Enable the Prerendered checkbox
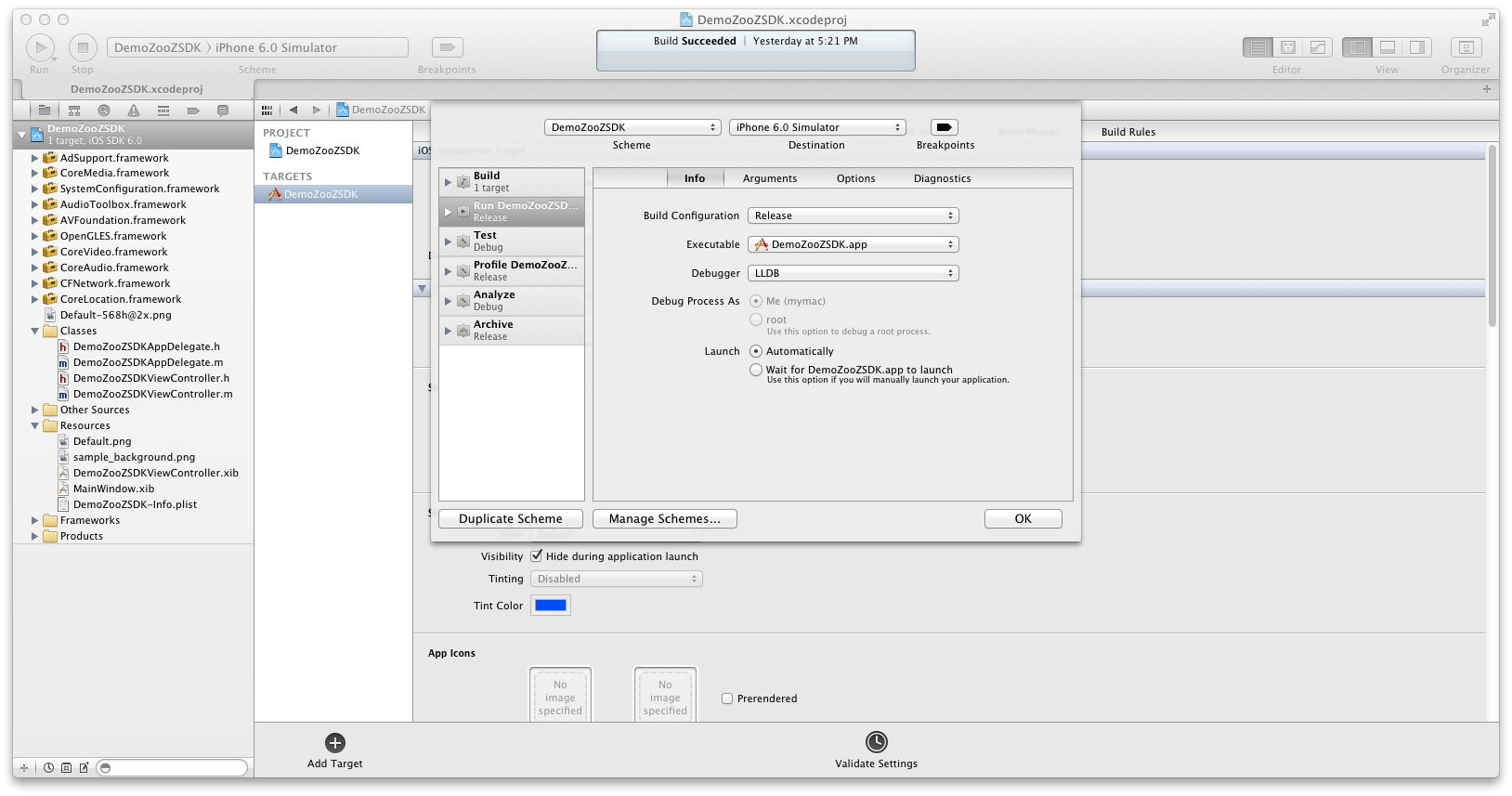This screenshot has width=1512, height=796. (727, 698)
